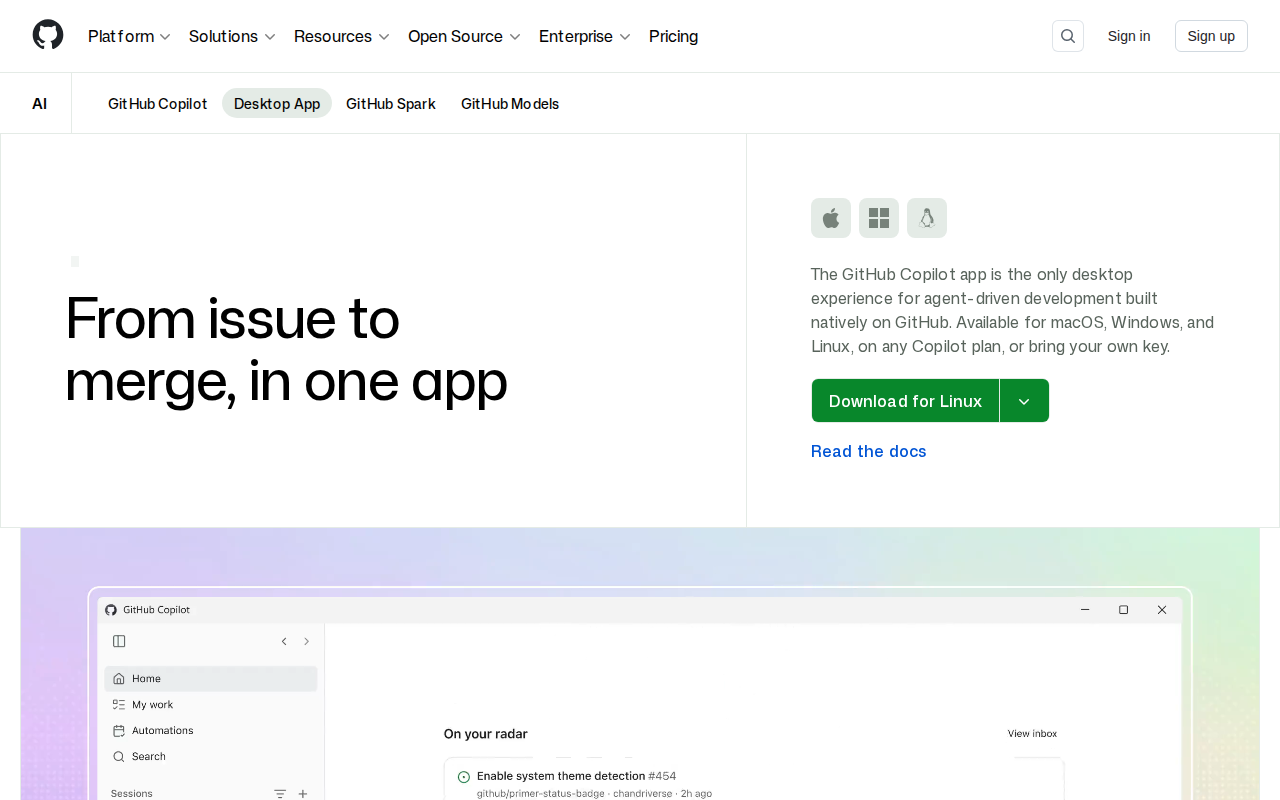Click the GitHub Copilot title bar logo

111,610
